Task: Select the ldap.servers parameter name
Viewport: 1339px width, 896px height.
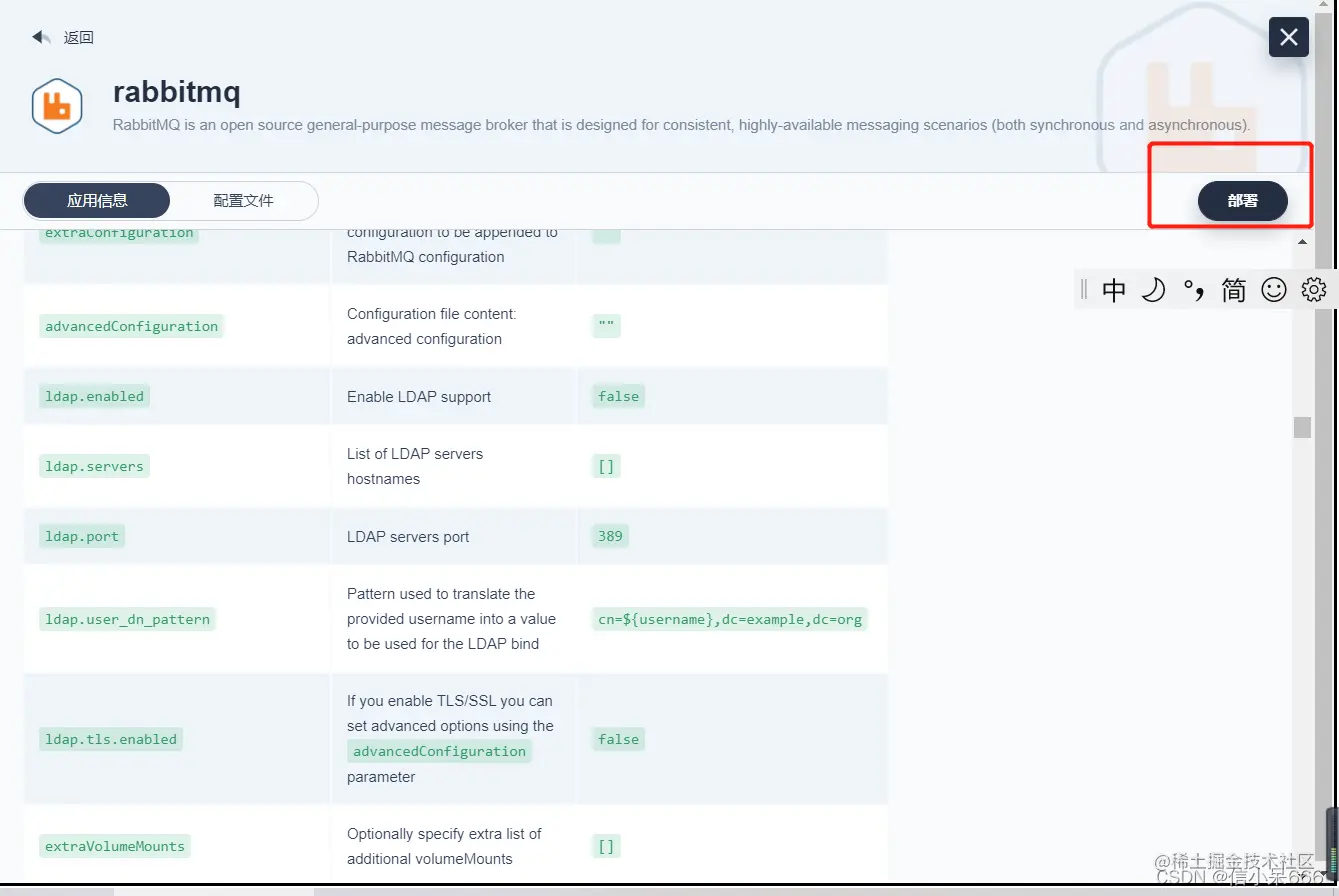Action: tap(95, 466)
